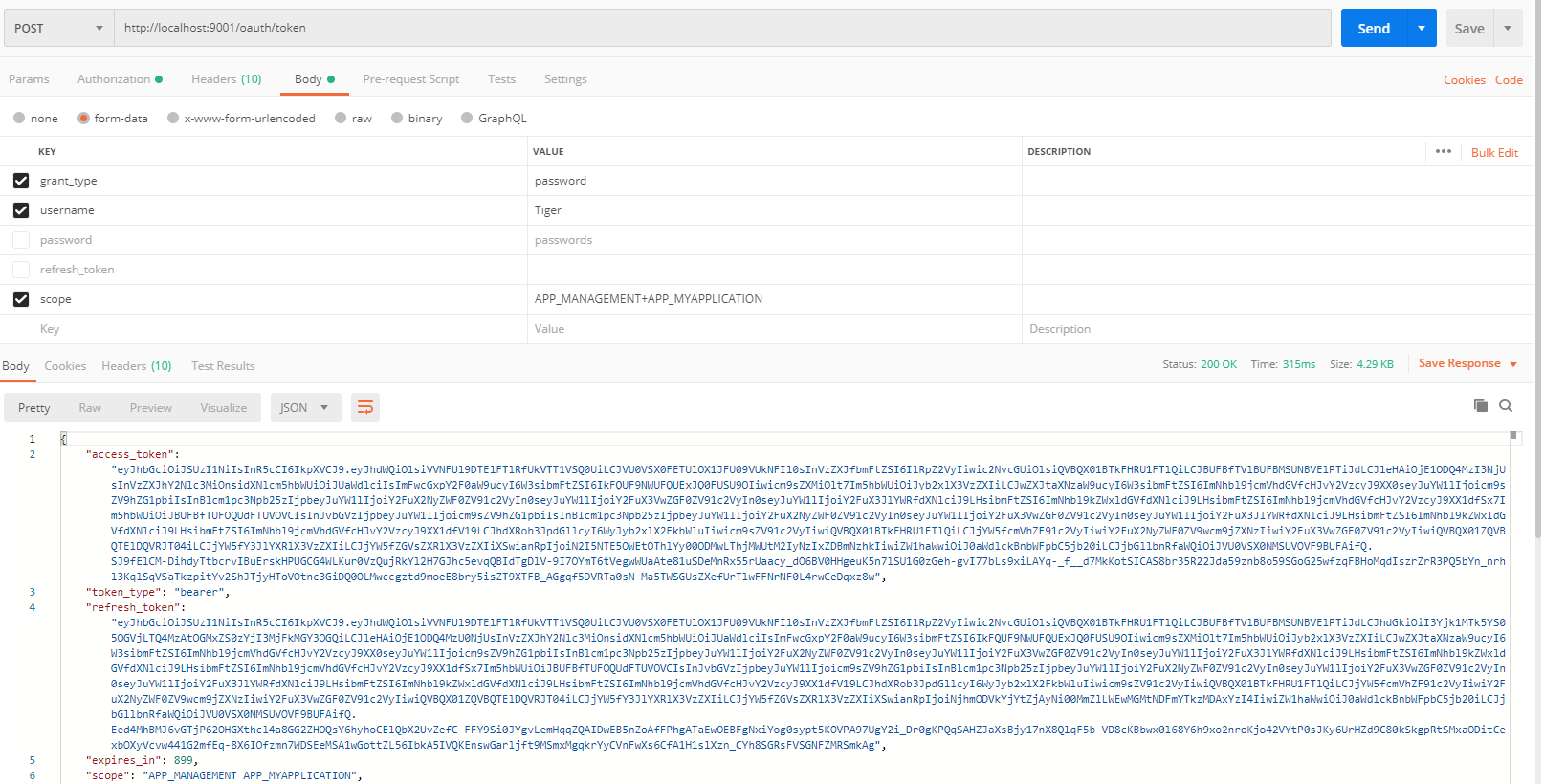
Task: Open the three-dots column options menu
Action: click(1444, 151)
